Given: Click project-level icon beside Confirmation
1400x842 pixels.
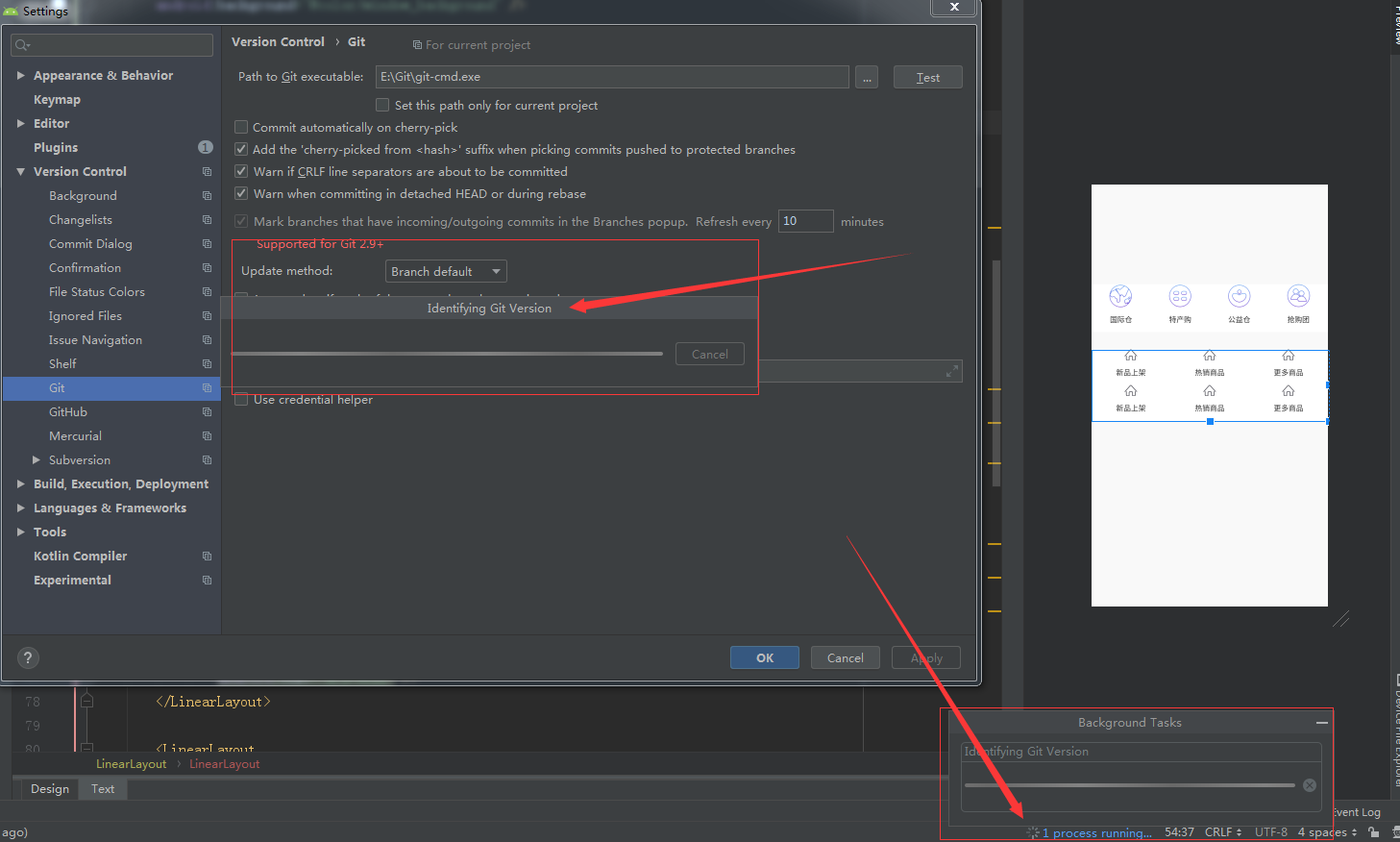Looking at the screenshot, I should point(207,268).
